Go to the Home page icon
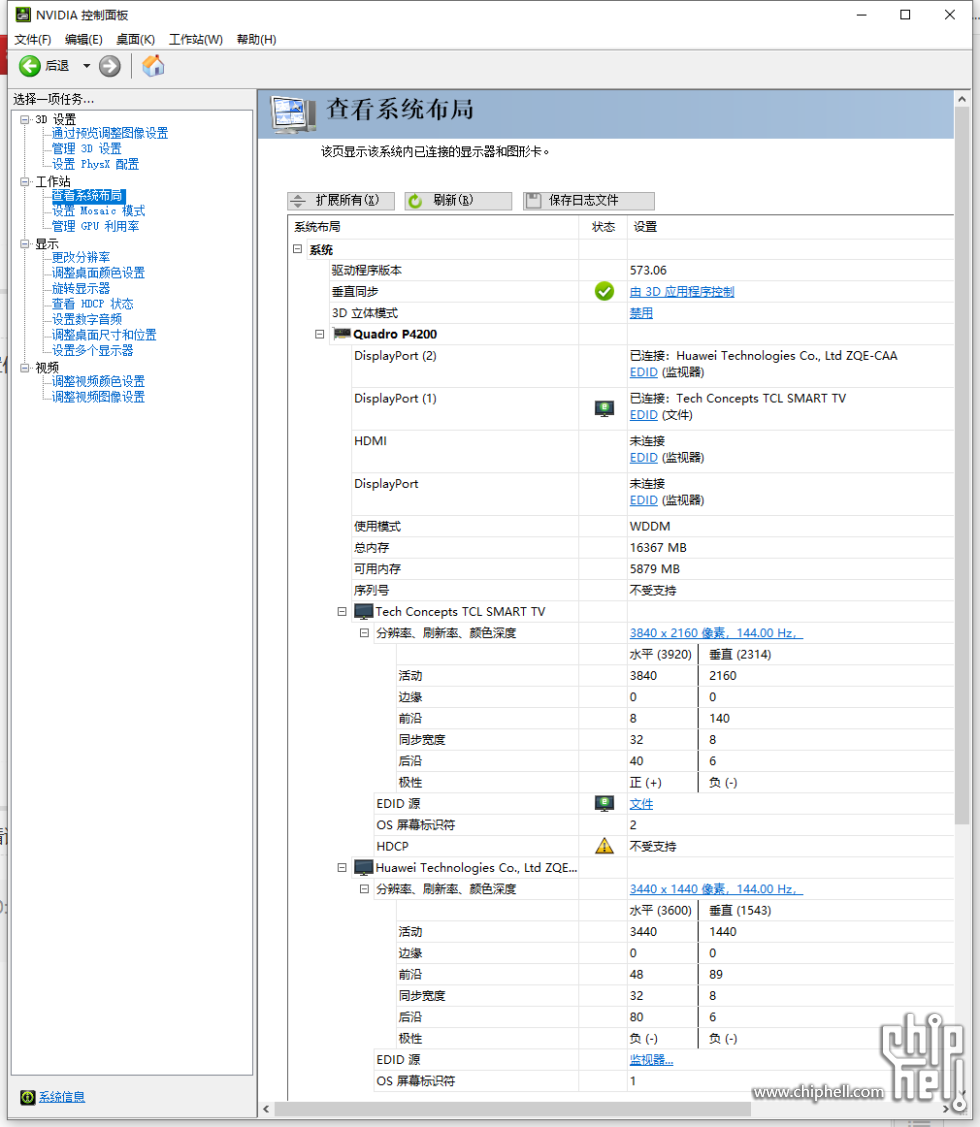 point(153,66)
